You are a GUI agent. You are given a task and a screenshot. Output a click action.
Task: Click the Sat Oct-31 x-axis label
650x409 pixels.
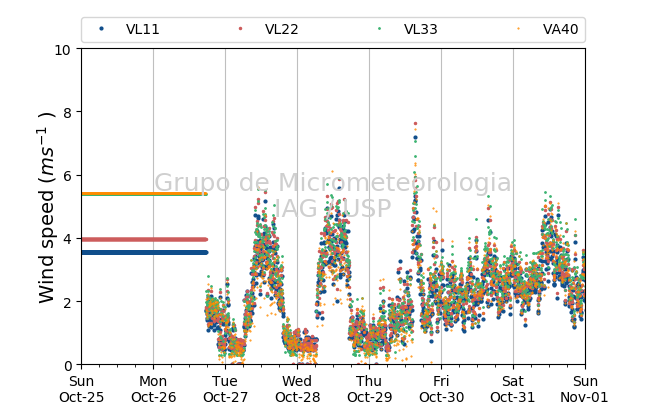point(513,389)
